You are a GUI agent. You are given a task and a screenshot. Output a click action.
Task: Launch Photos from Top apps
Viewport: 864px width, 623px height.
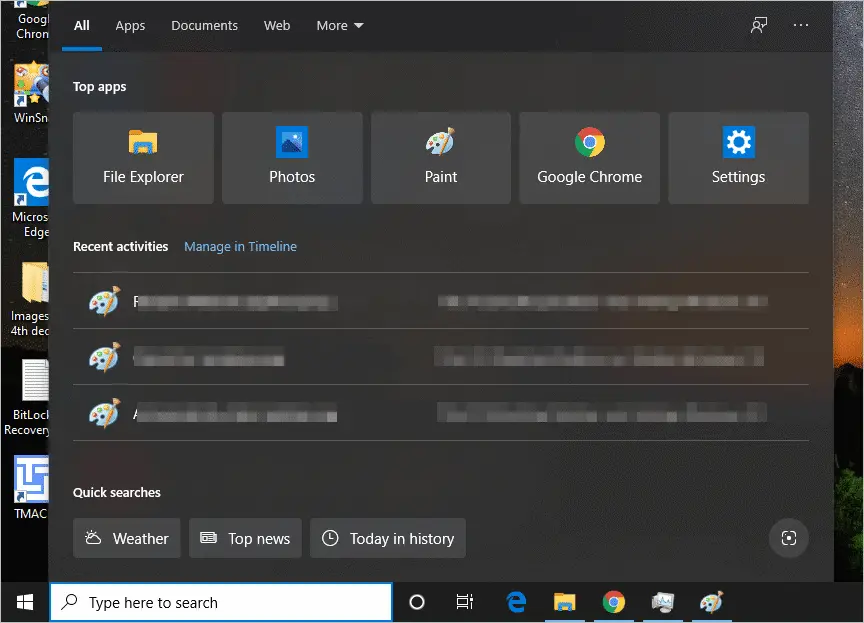[292, 158]
